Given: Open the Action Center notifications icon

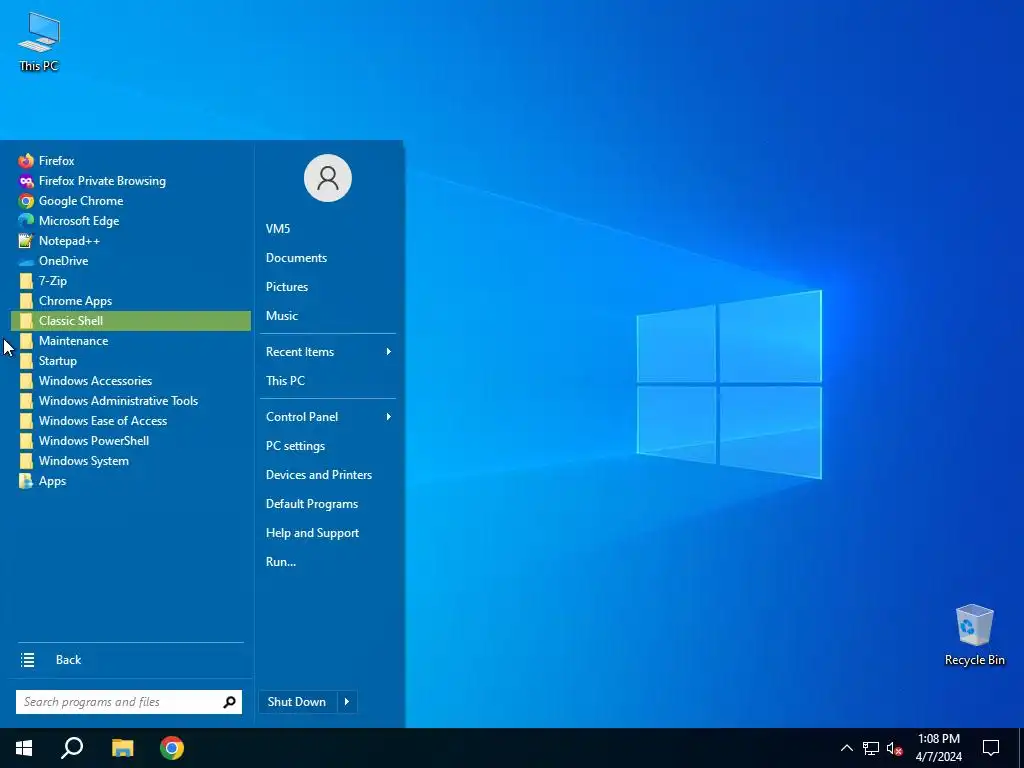Looking at the screenshot, I should pyautogui.click(x=991, y=748).
